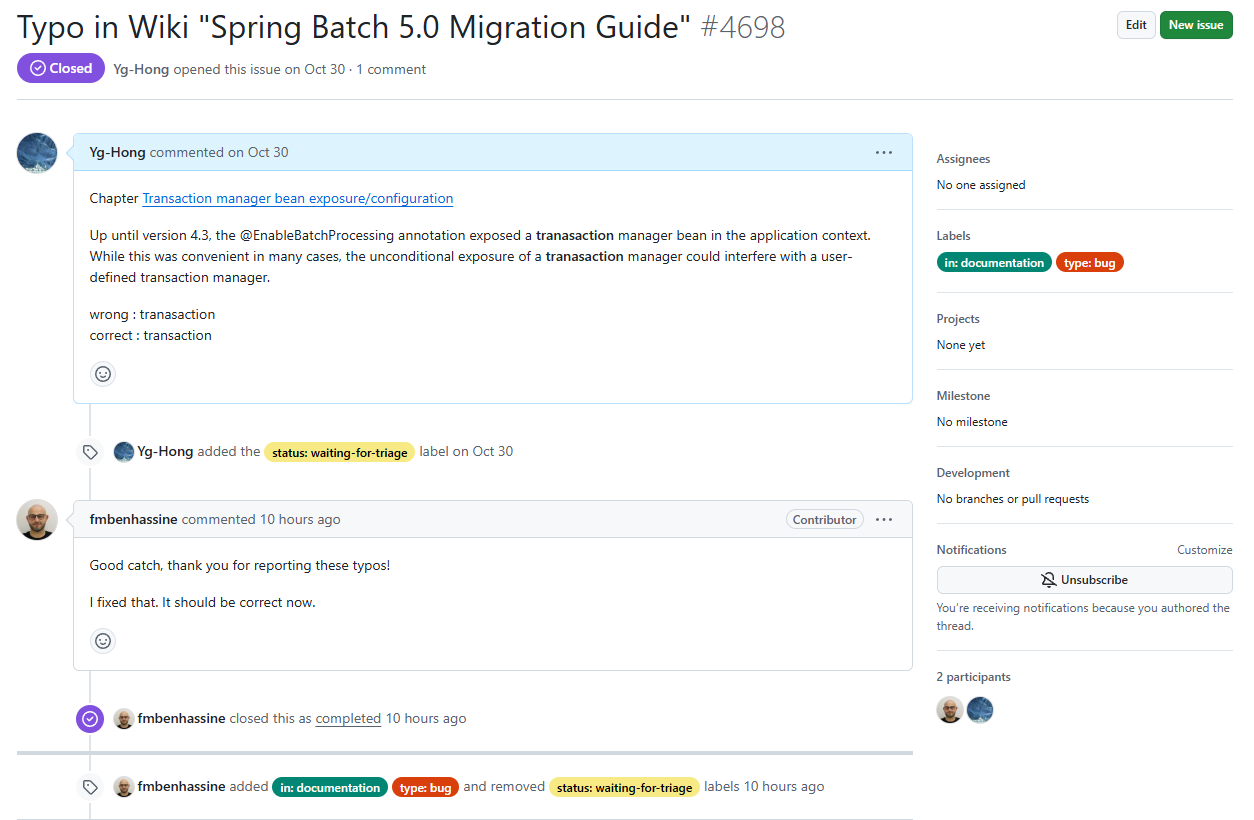The image size is (1254, 820).
Task: Click 'No branches or pull requests' text
Action: click(x=1013, y=499)
